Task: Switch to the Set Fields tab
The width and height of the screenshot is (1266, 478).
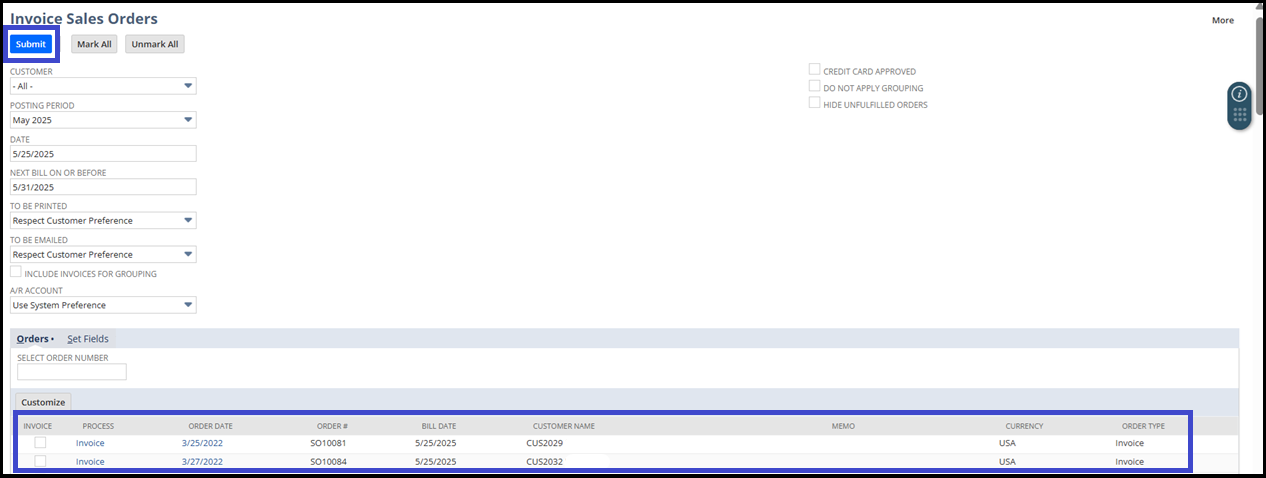Action: pyautogui.click(x=88, y=339)
